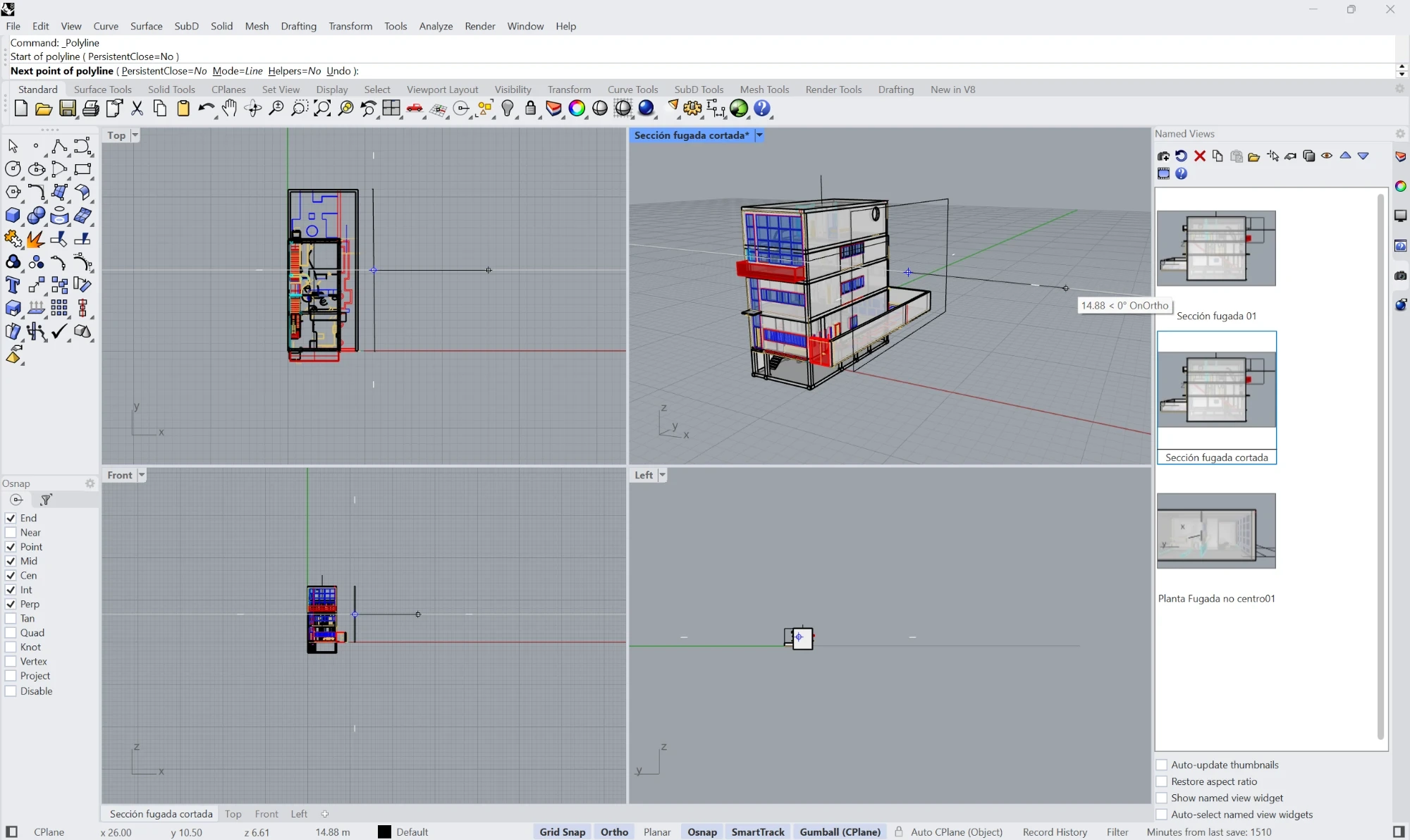This screenshot has height=840, width=1410.
Task: Open the lock objects icon
Action: pyautogui.click(x=530, y=109)
